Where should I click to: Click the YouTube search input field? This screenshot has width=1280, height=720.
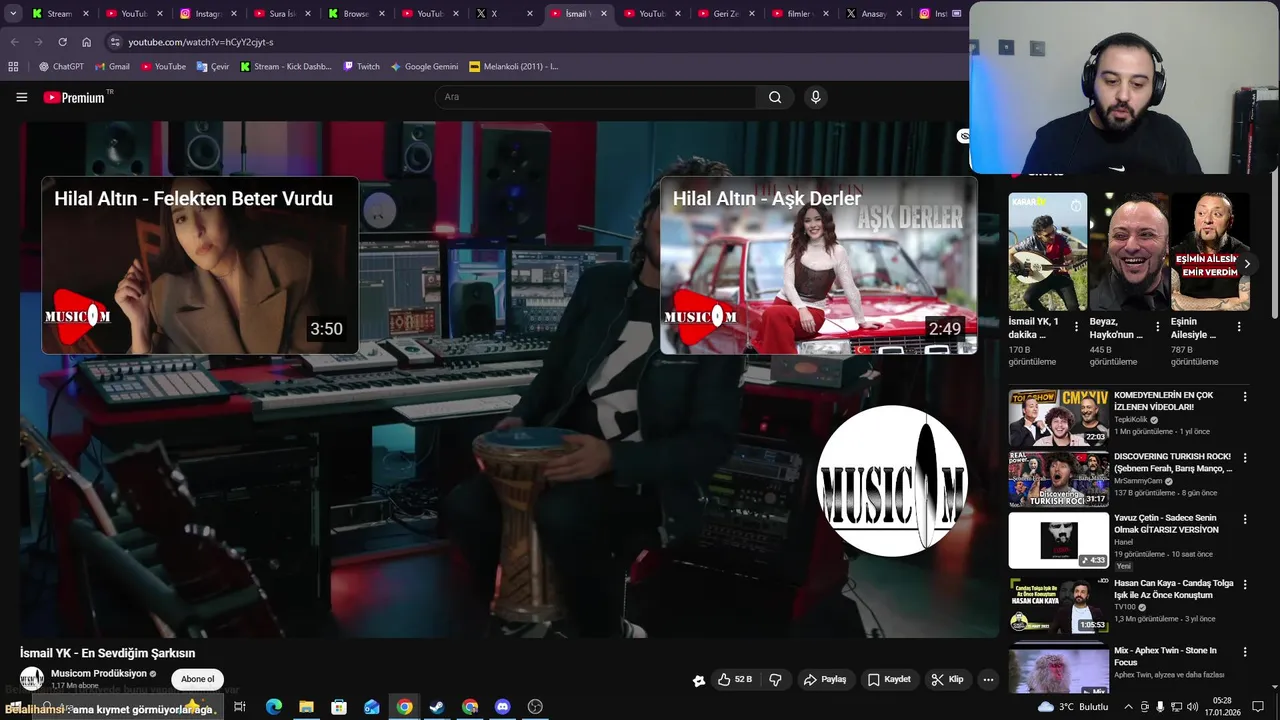pyautogui.click(x=596, y=97)
